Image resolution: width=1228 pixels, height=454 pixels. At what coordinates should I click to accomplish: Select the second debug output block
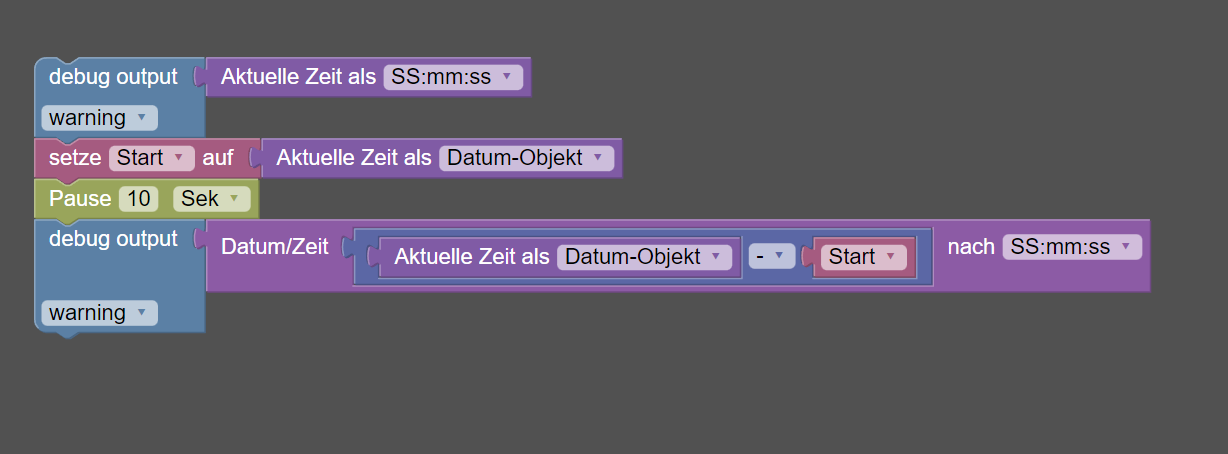pos(113,239)
